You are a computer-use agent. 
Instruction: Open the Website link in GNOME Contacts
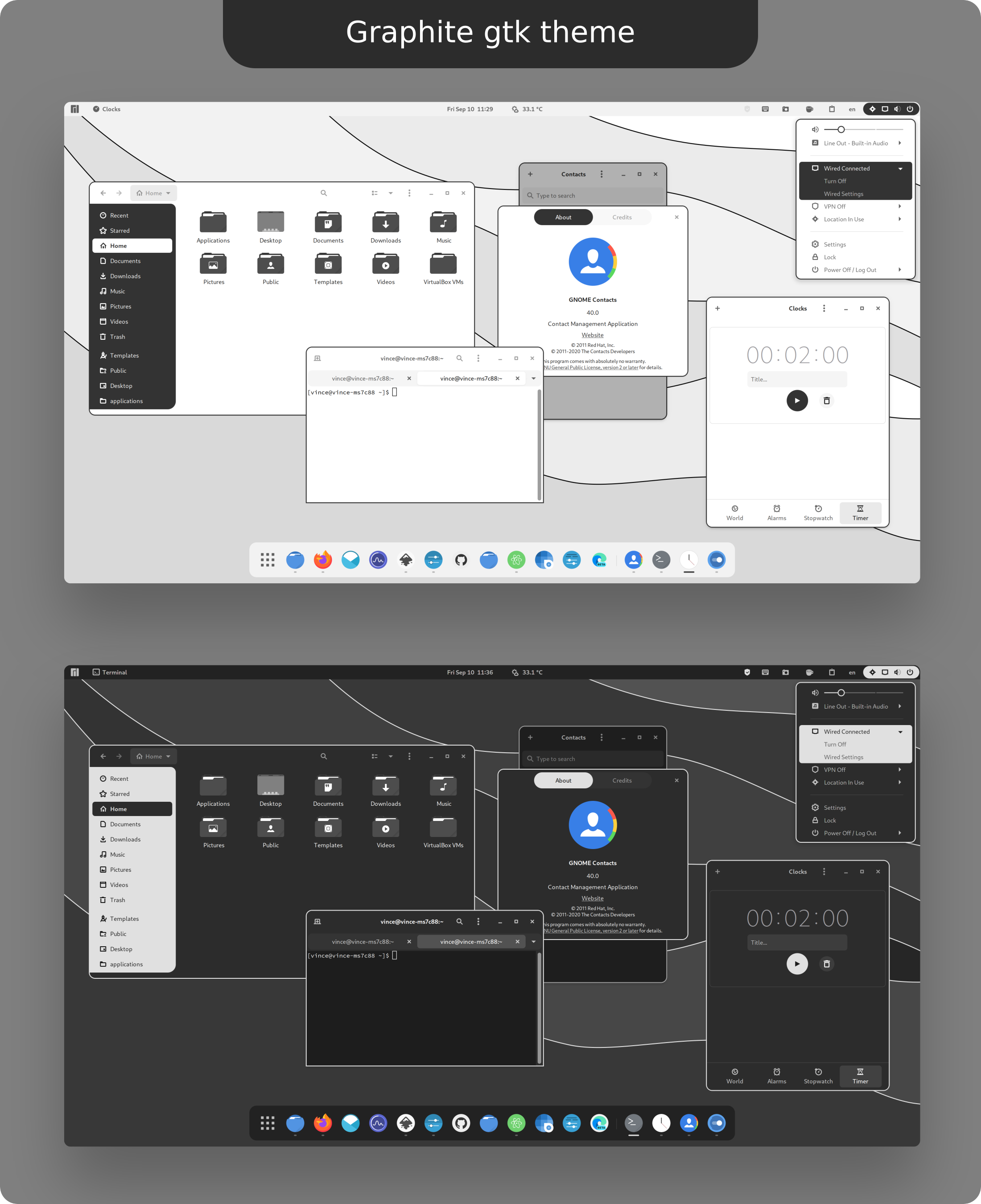tap(592, 334)
